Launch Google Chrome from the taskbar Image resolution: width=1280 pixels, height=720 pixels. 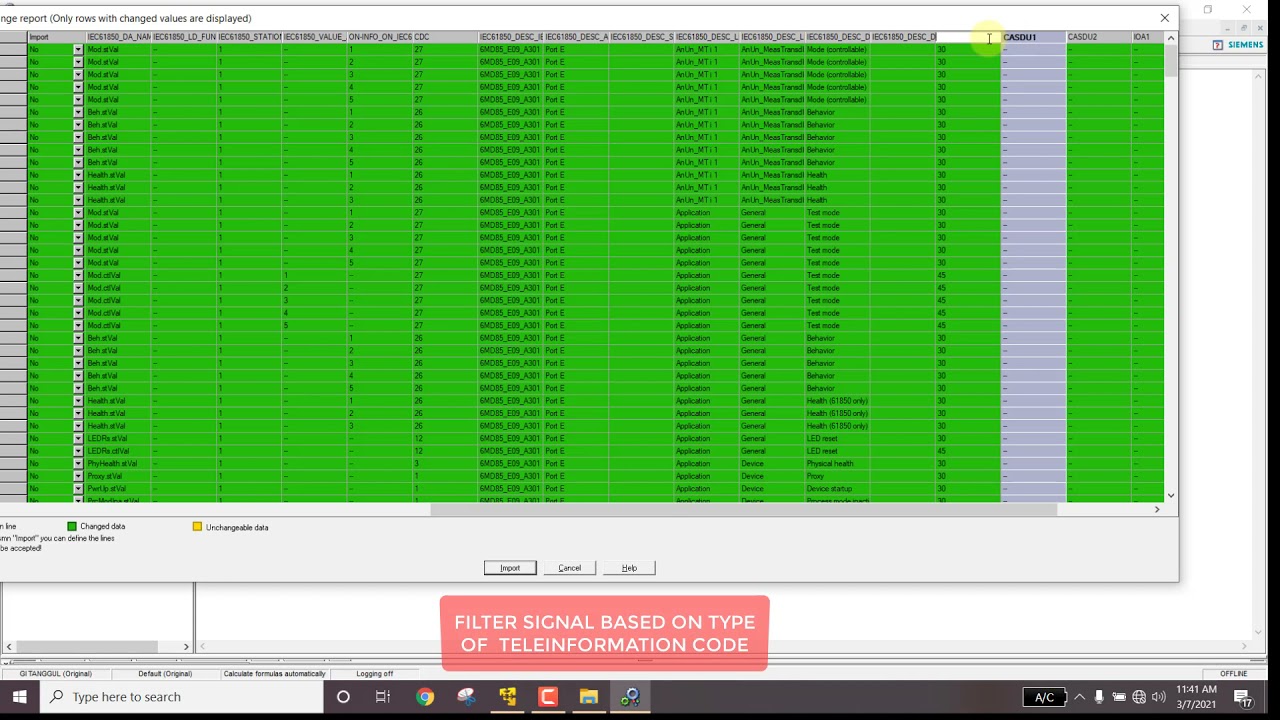click(x=425, y=697)
